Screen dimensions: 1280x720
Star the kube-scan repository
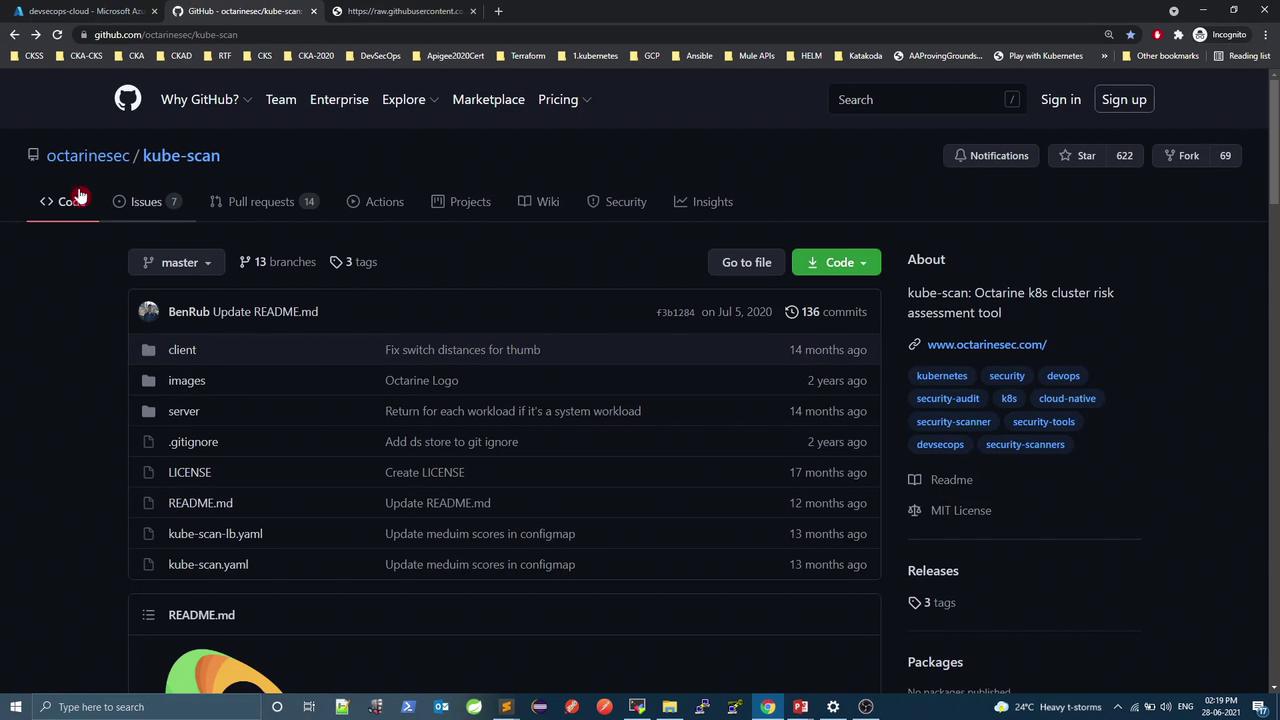pyautogui.click(x=1077, y=156)
